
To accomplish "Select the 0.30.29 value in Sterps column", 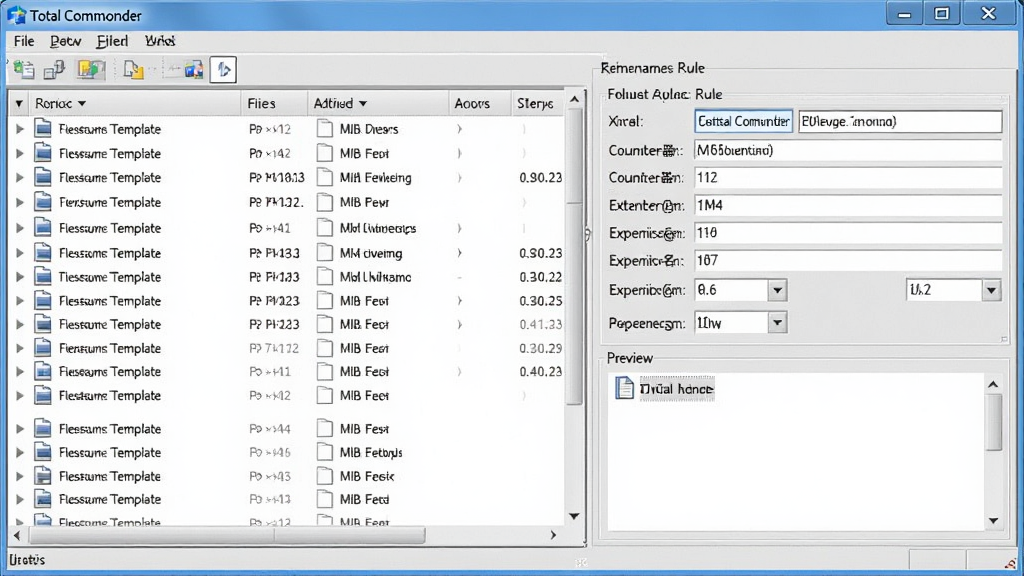I will coord(540,349).
